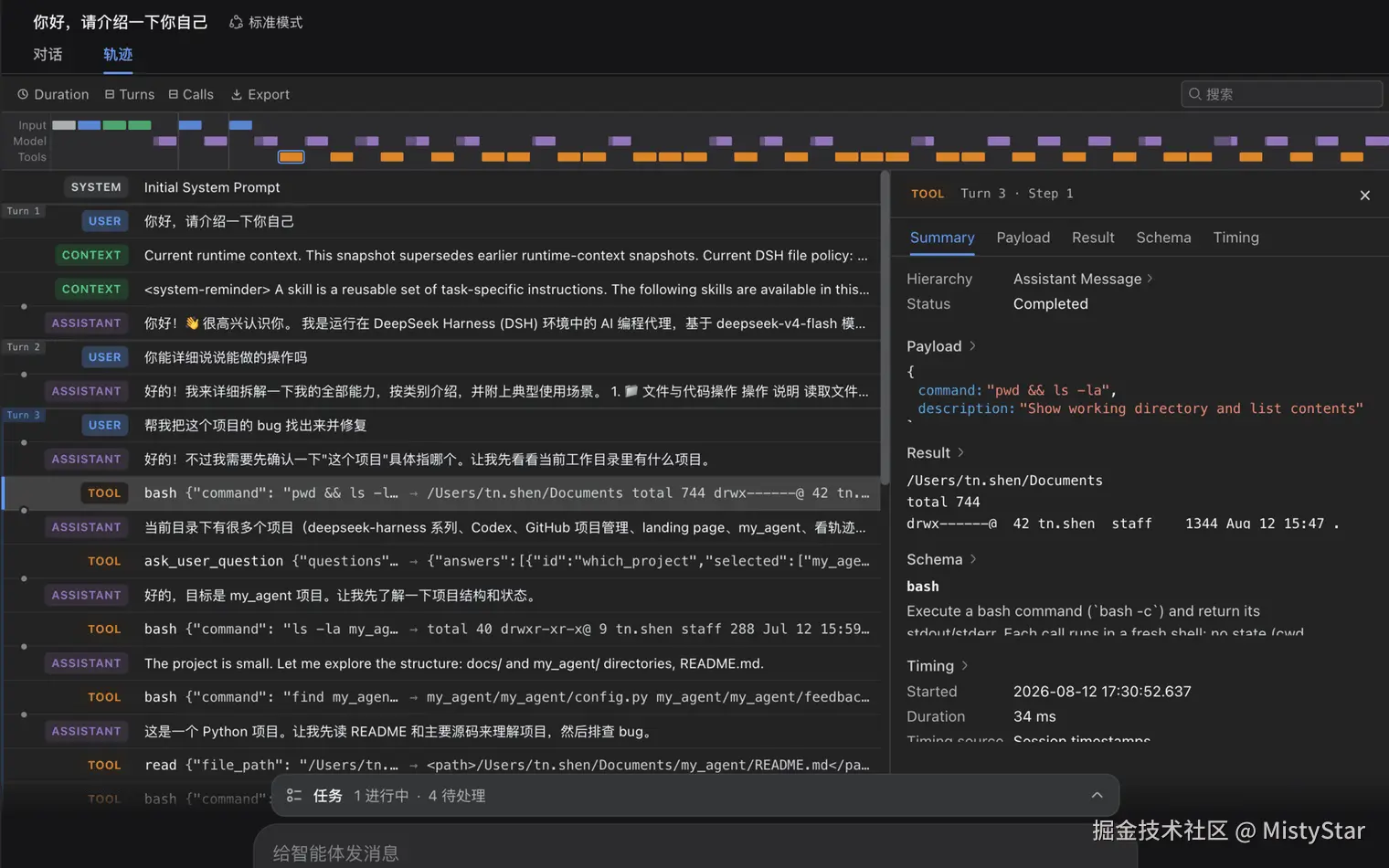Select the 轨迹 tab

pyautogui.click(x=118, y=55)
